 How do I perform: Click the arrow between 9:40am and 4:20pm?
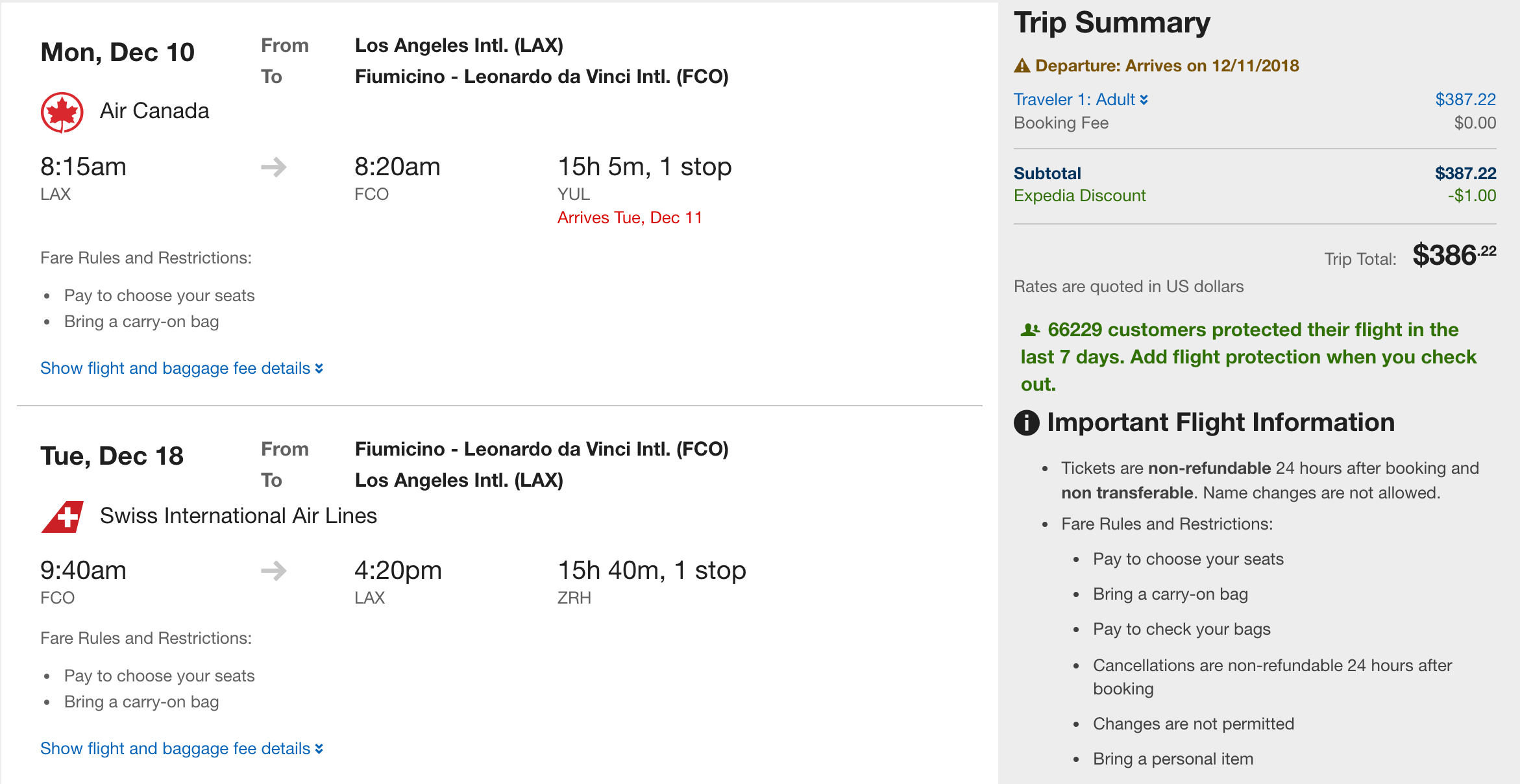point(273,571)
